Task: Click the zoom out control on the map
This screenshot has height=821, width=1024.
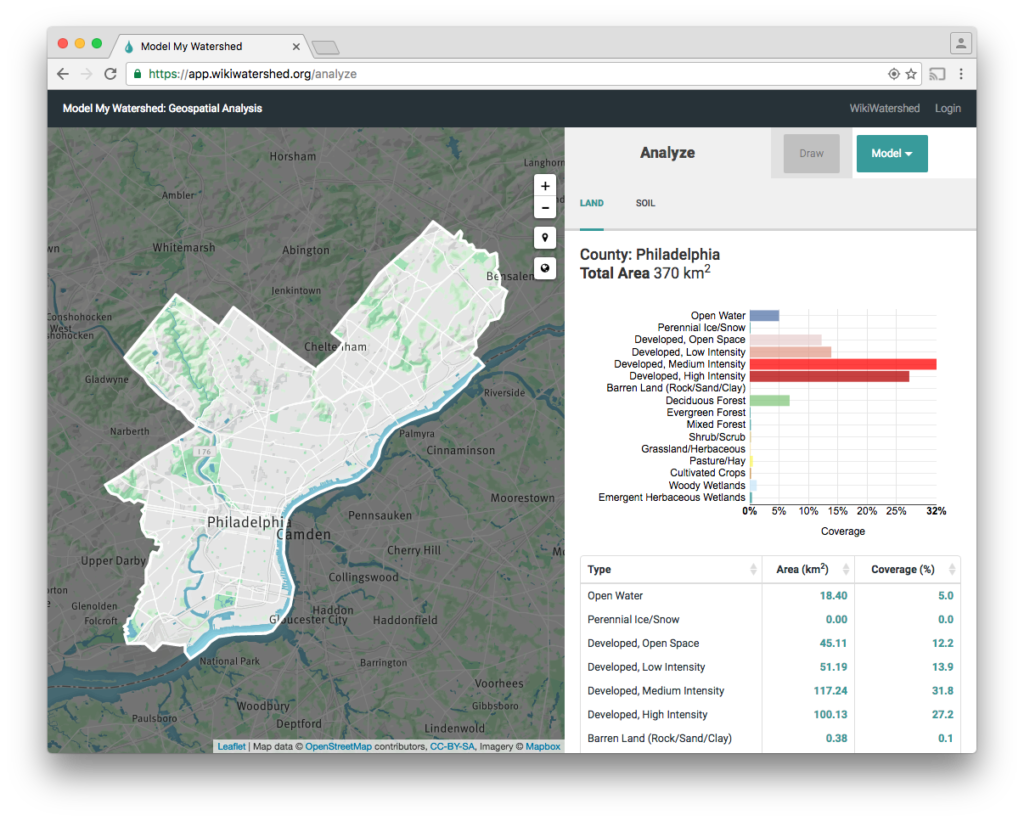Action: click(545, 207)
